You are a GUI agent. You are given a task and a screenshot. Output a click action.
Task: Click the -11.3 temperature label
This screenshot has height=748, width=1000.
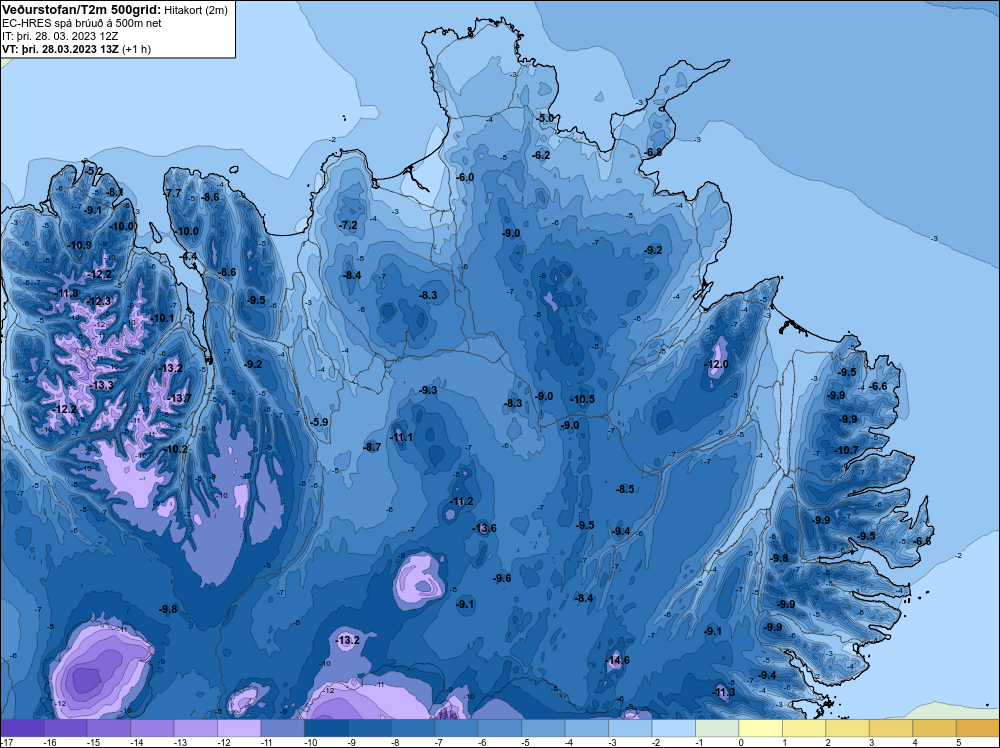[724, 693]
